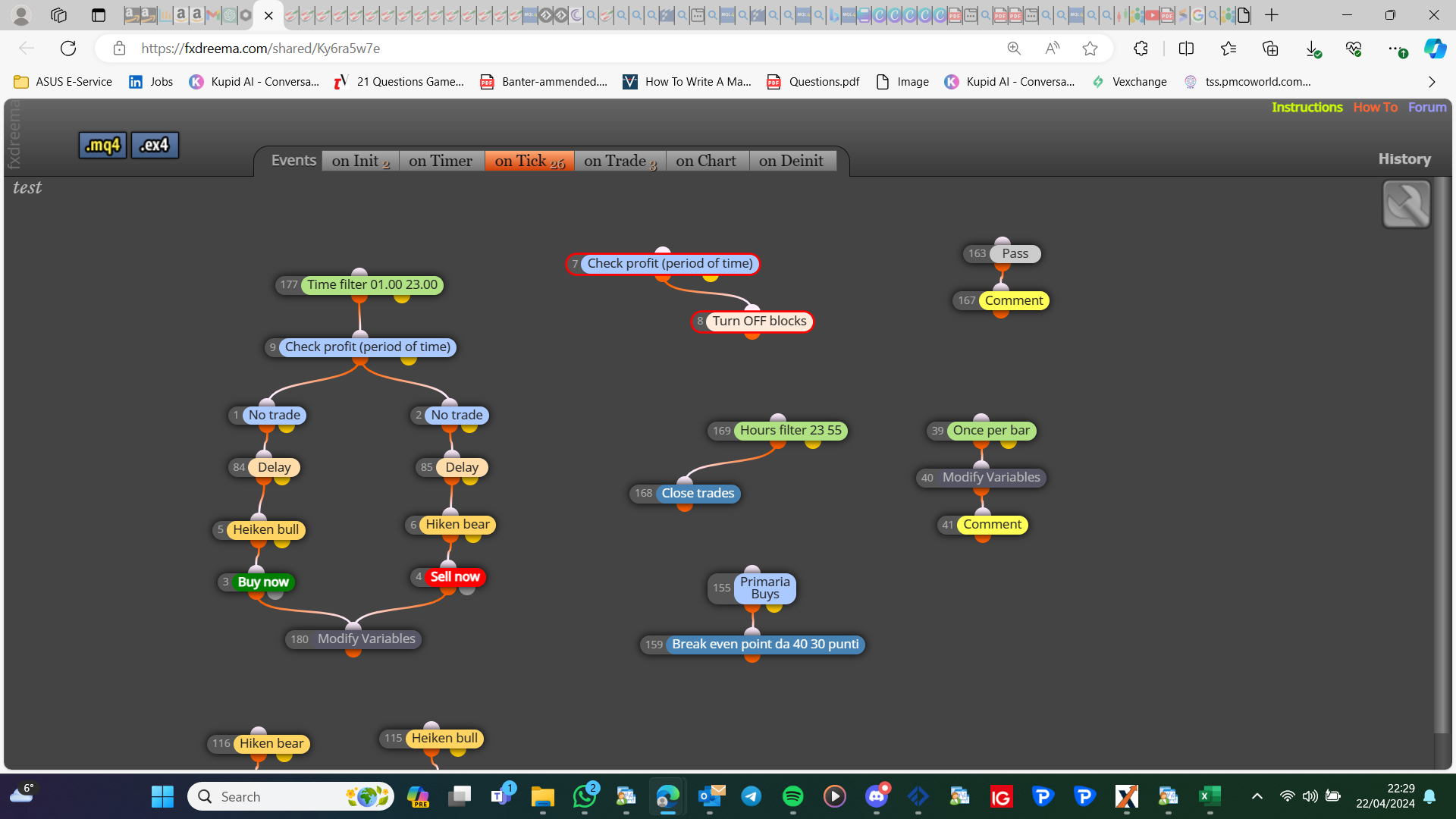Select the Once per bar block
This screenshot has width=1456, height=819.
coord(981,431)
